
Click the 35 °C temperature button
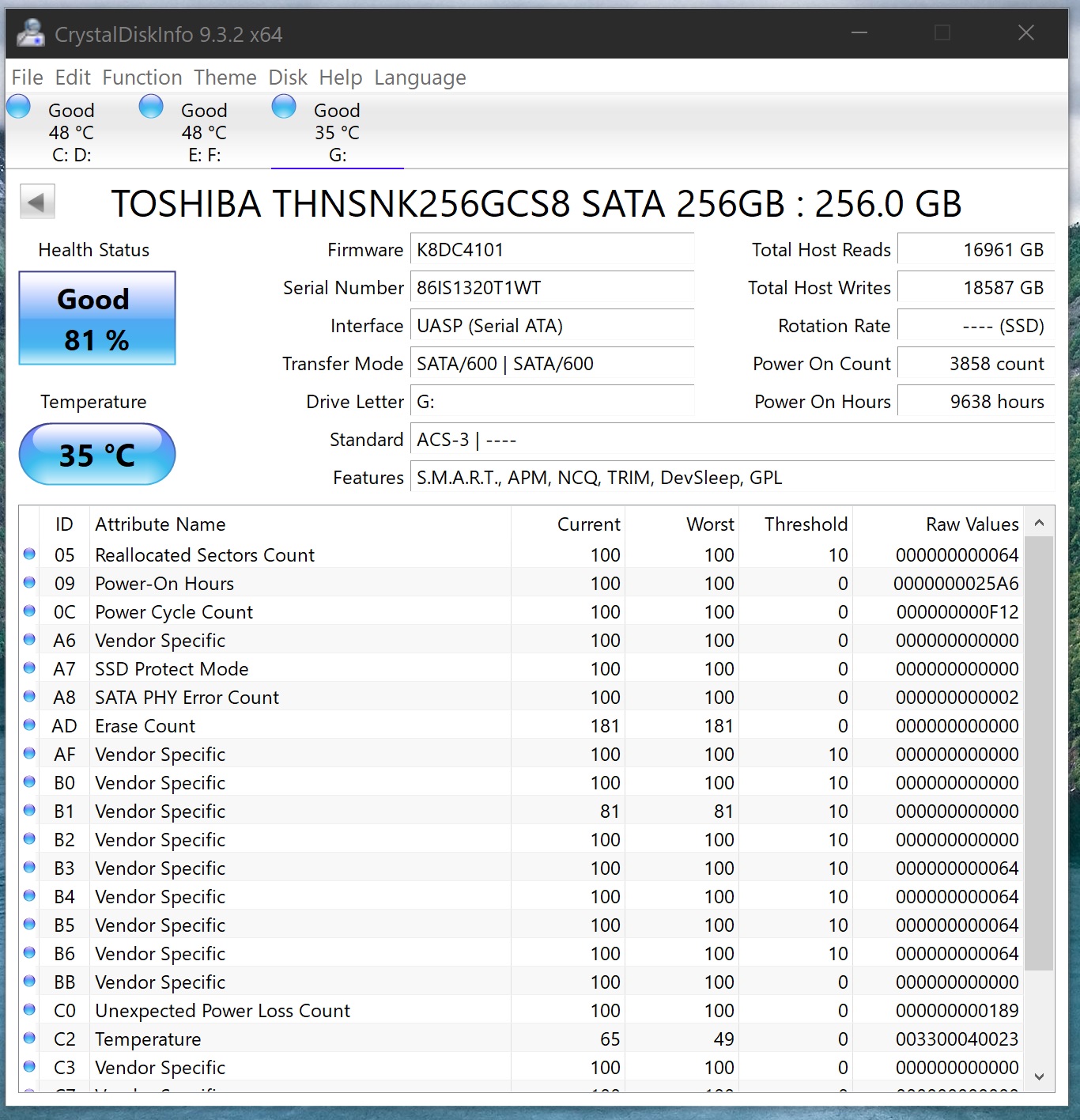pos(97,454)
